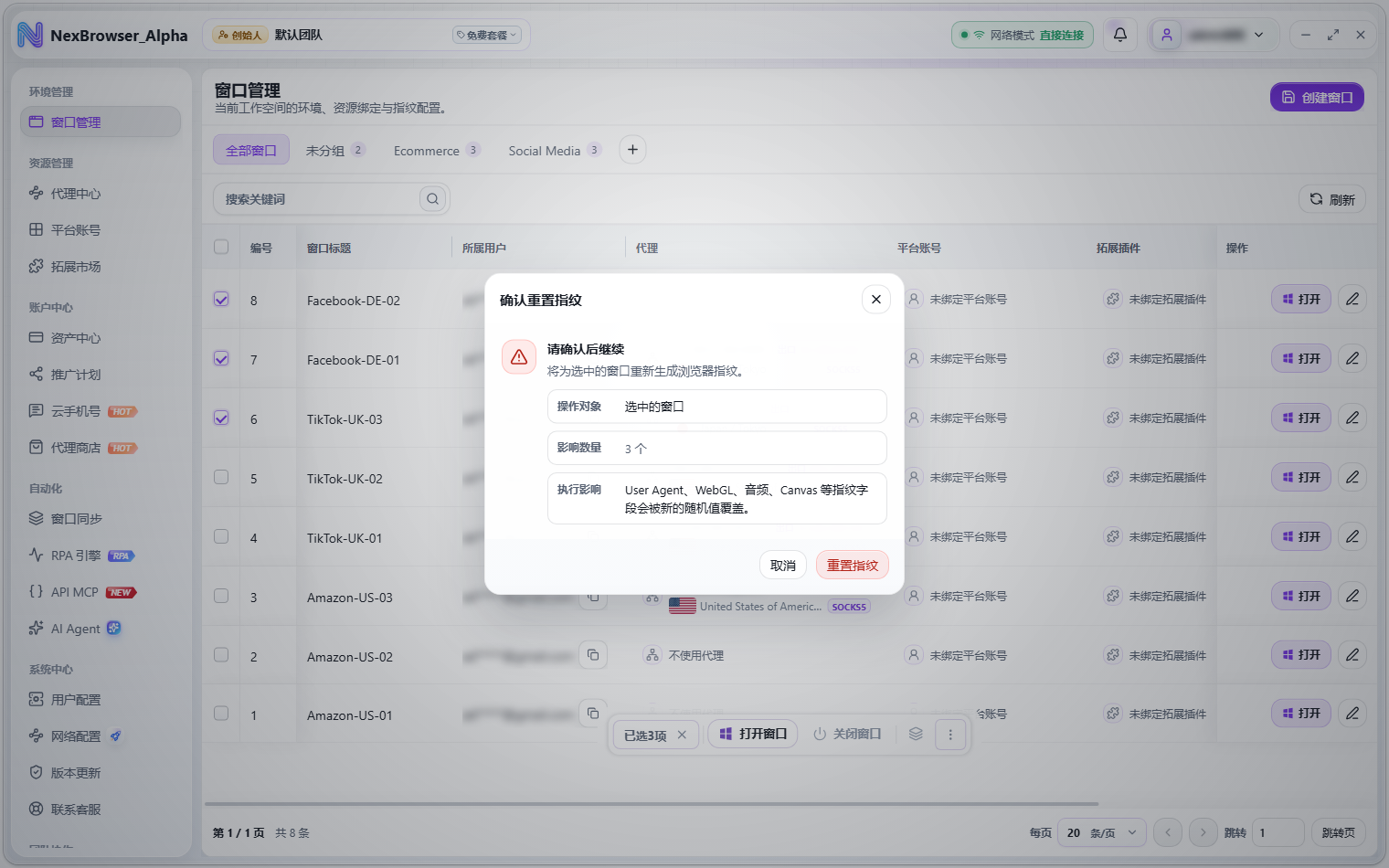The image size is (1389, 868).
Task: Edit the Amazon-US-03 row pencil icon
Action: coord(1352,596)
